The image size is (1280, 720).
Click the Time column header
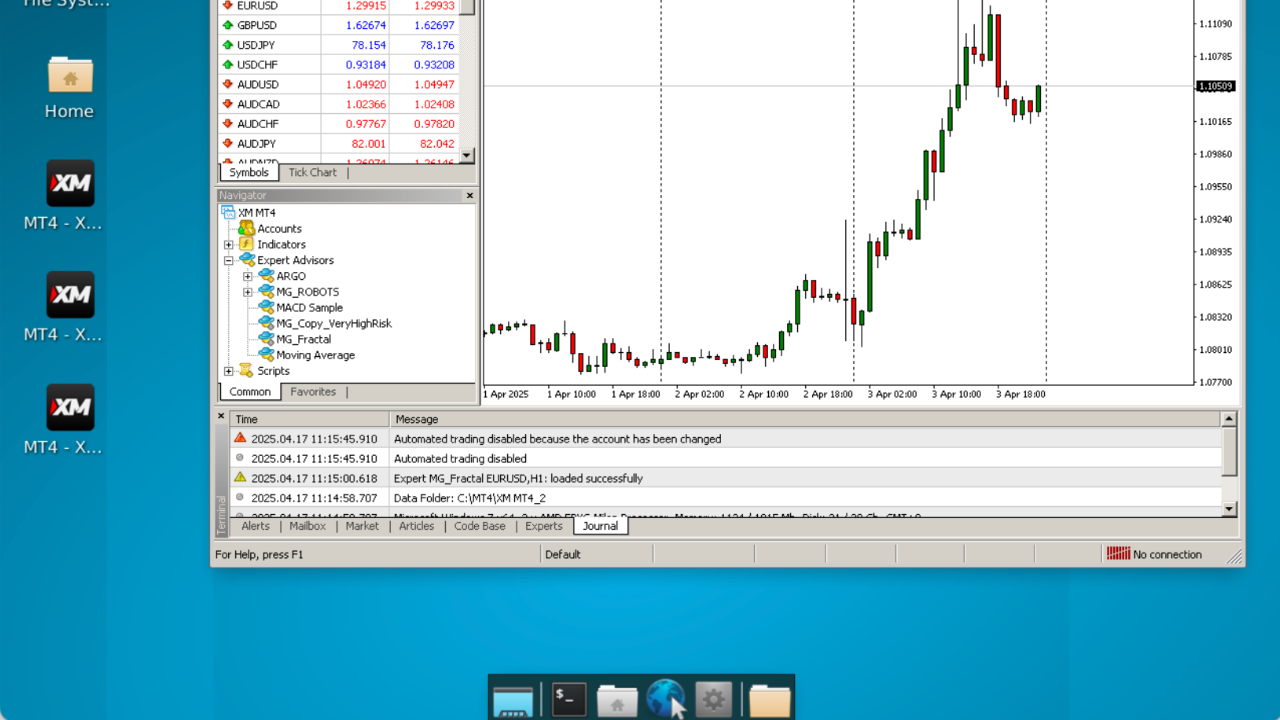click(309, 419)
